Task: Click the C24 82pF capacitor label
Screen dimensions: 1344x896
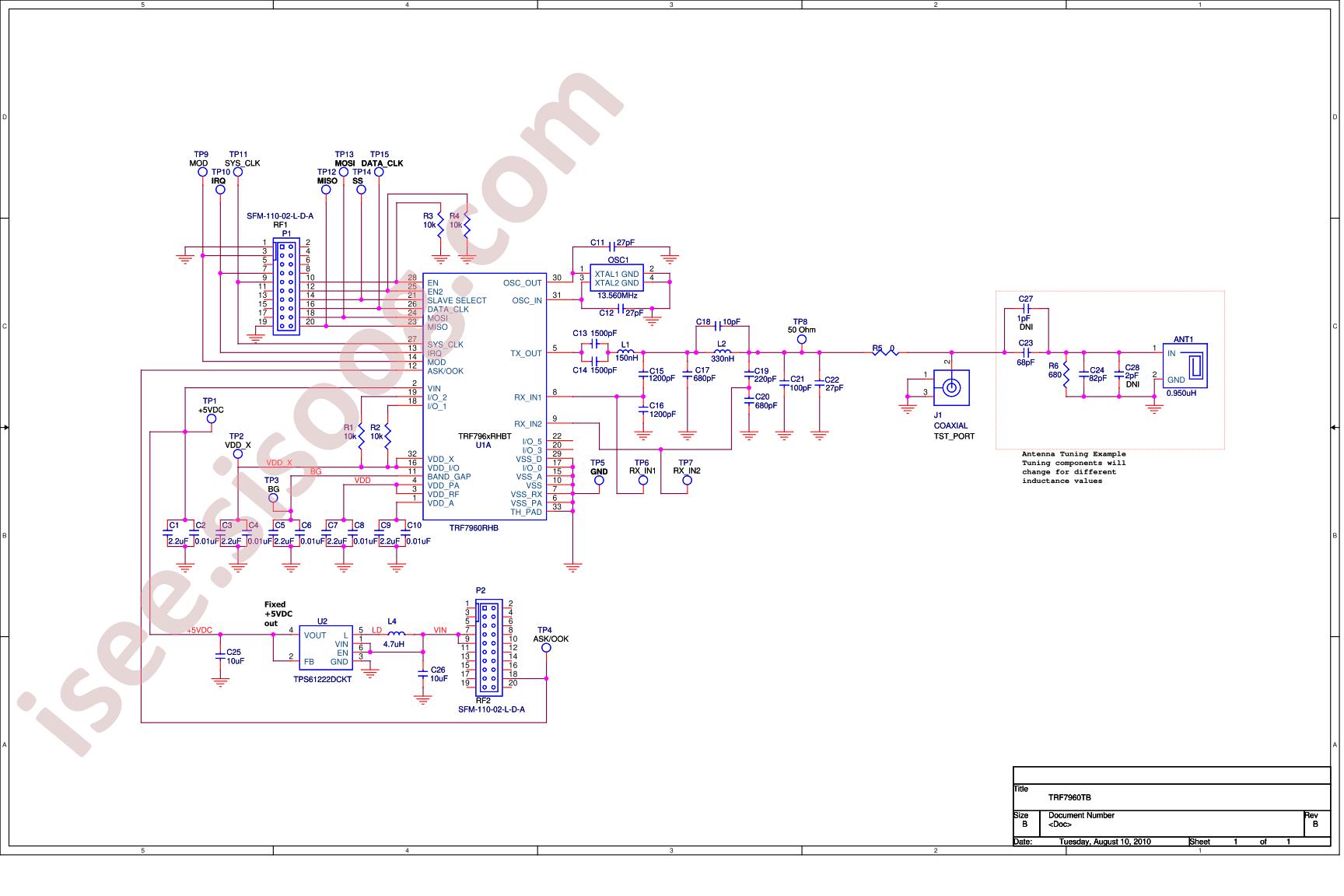Action: [1097, 374]
